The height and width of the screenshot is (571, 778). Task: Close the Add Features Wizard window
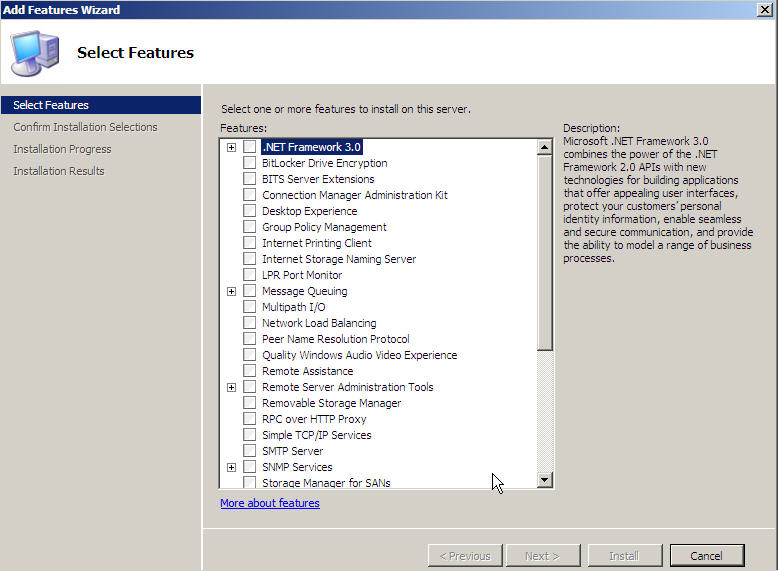tap(765, 9)
